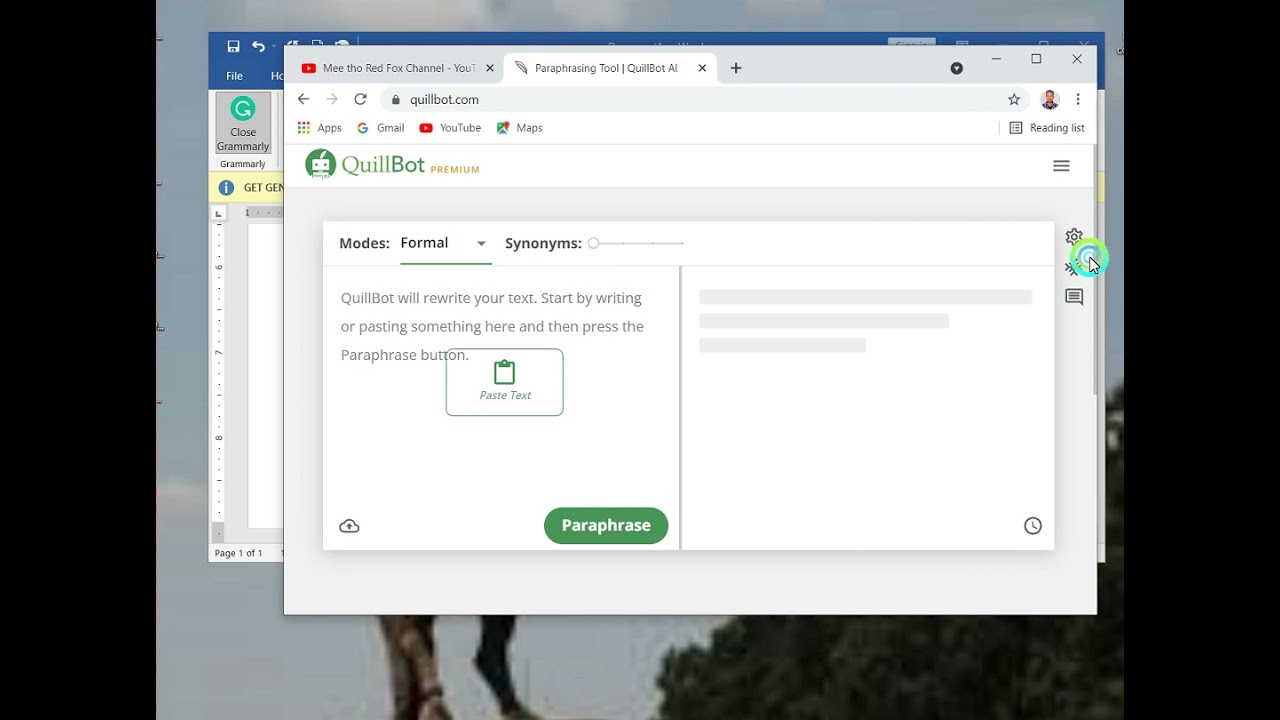Open the Gmail bookmark
This screenshot has height=720, width=1280.
coord(380,128)
